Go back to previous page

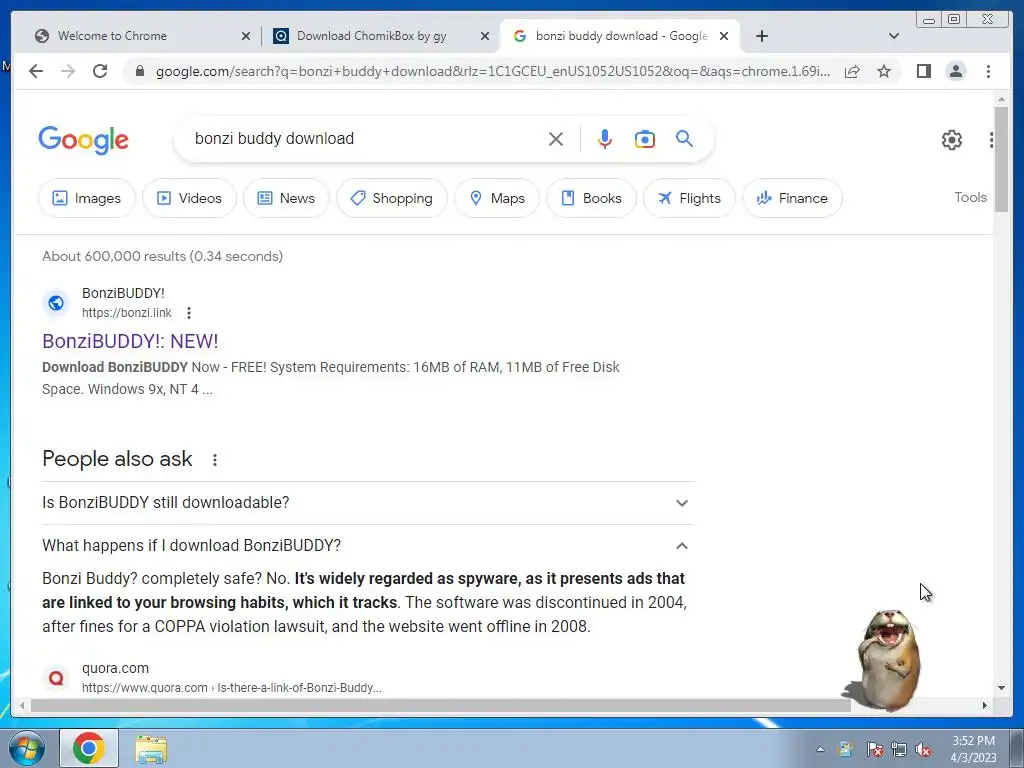(x=36, y=71)
